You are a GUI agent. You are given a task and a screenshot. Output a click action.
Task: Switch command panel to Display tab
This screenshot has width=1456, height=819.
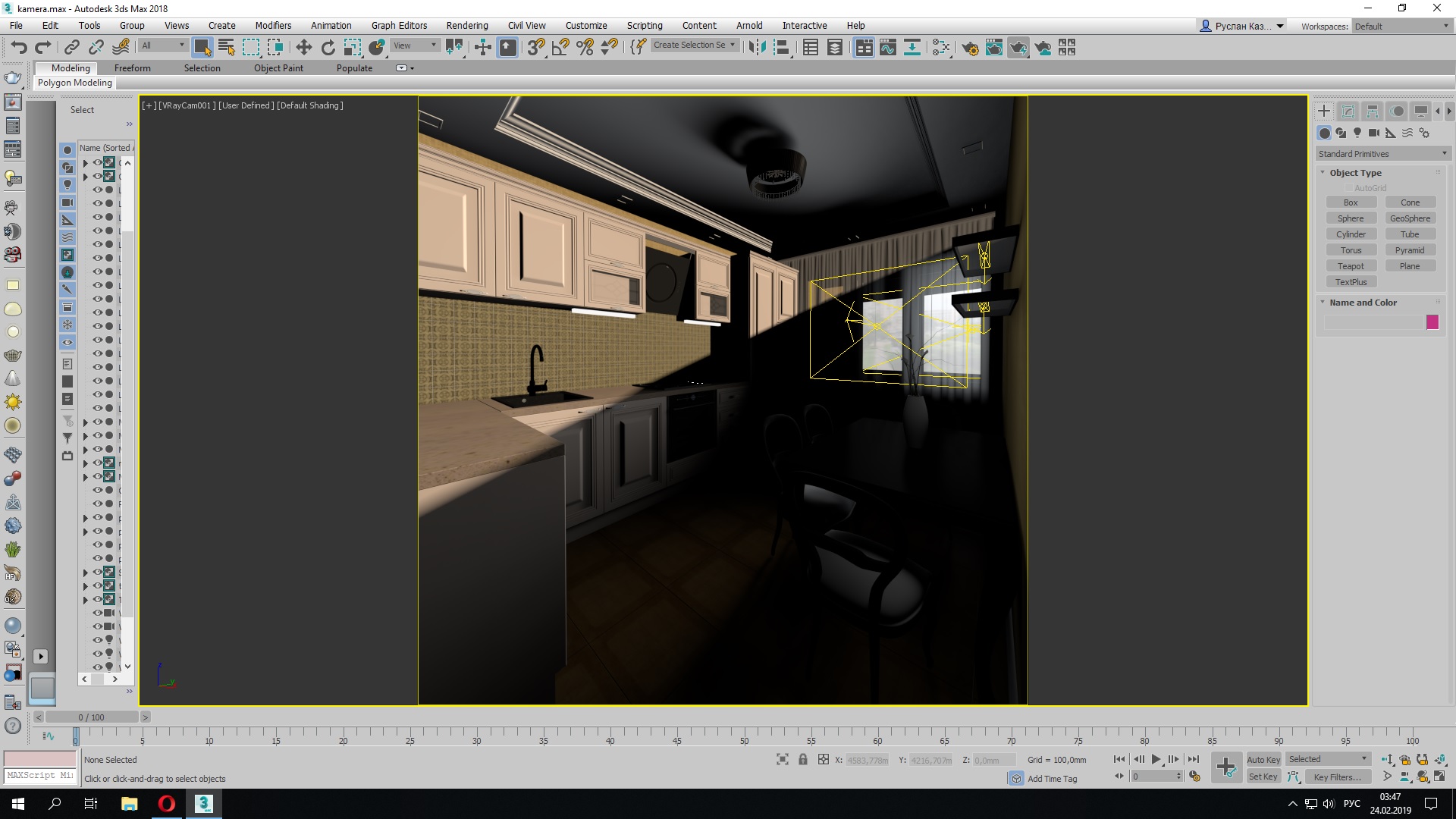click(1421, 111)
